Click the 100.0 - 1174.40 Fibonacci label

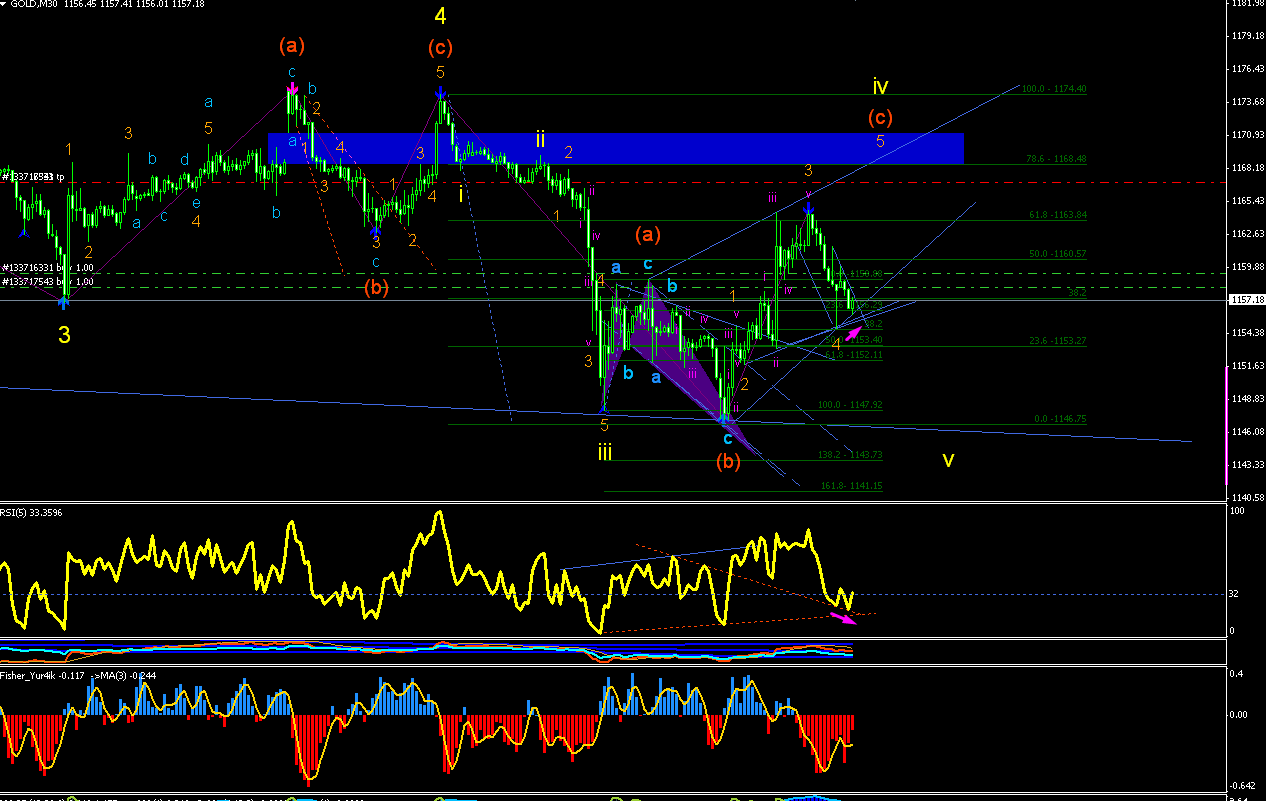(x=1054, y=89)
